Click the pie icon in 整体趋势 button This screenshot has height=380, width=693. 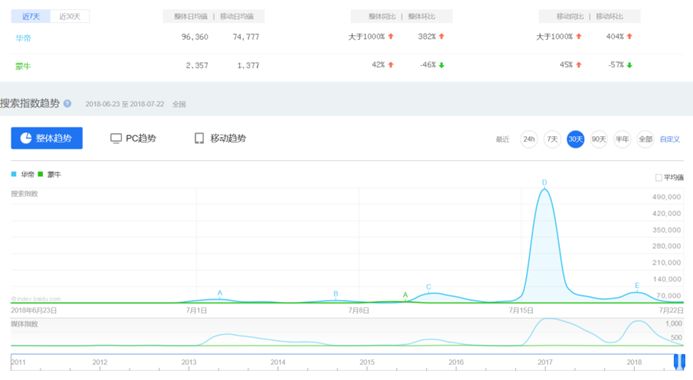click(x=26, y=138)
